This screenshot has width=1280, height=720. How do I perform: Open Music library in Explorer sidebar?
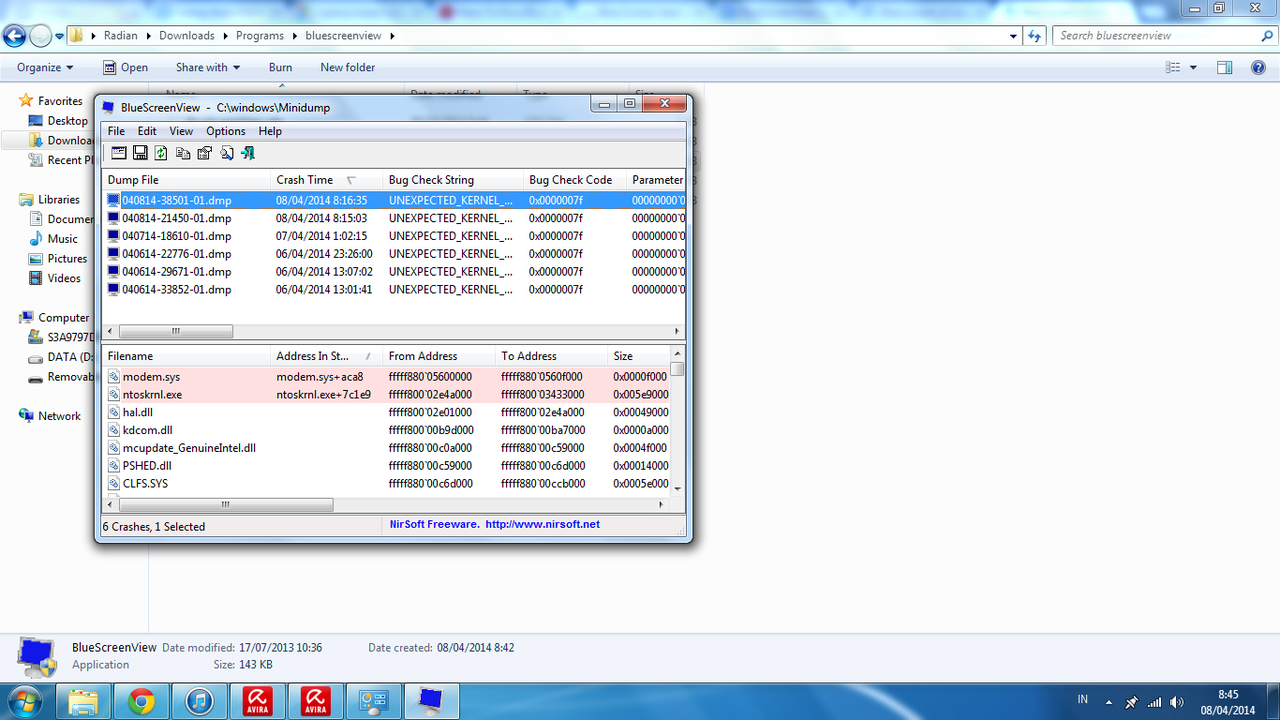[x=53, y=239]
